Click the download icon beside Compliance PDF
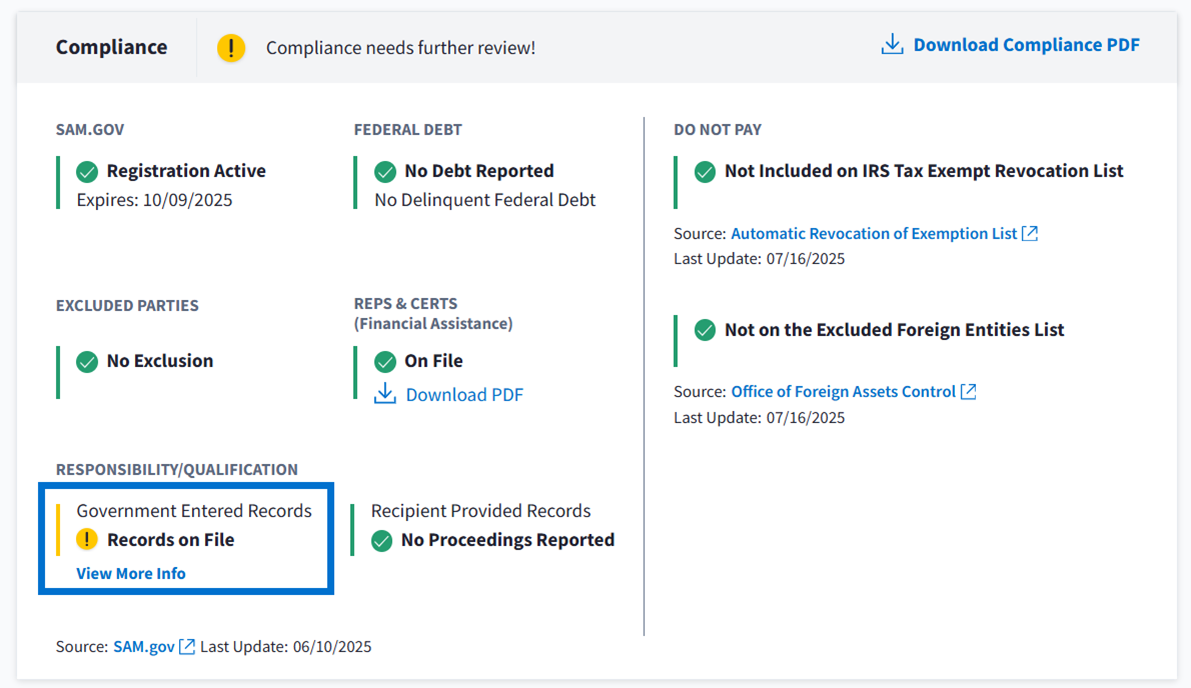The width and height of the screenshot is (1191, 688). point(892,45)
